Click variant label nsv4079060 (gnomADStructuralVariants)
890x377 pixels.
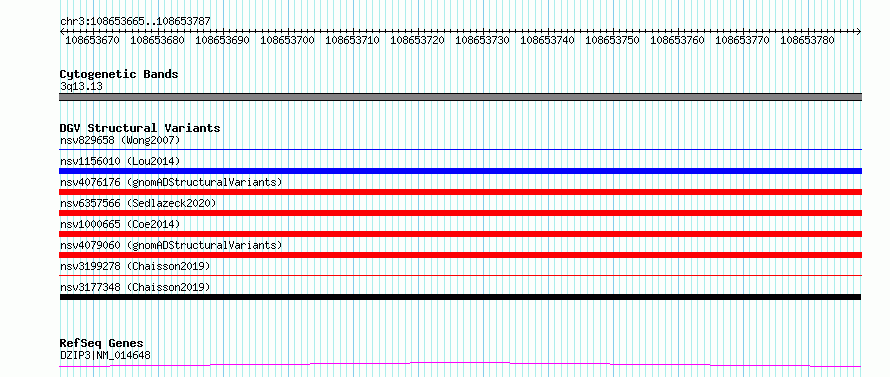point(171,245)
